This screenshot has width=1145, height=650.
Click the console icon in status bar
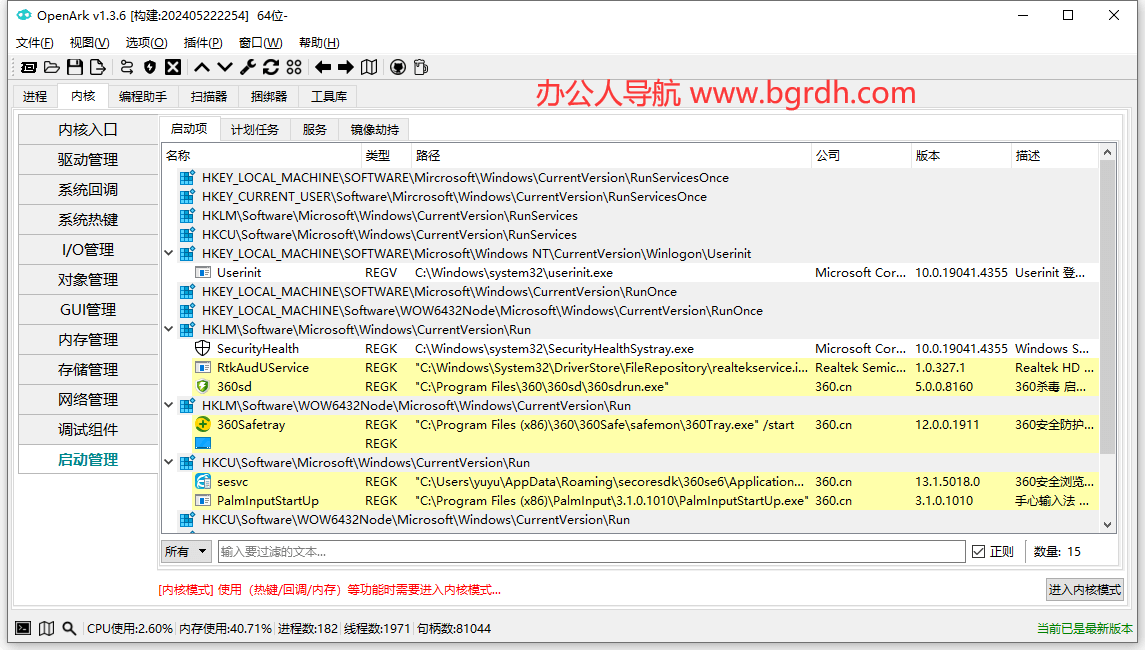[x=23, y=628]
